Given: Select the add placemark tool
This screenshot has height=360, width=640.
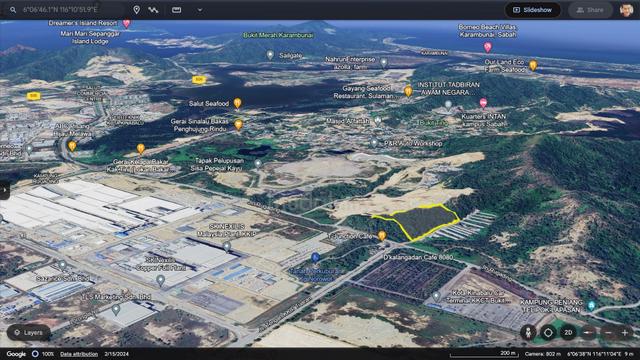Looking at the screenshot, I should 136,10.
